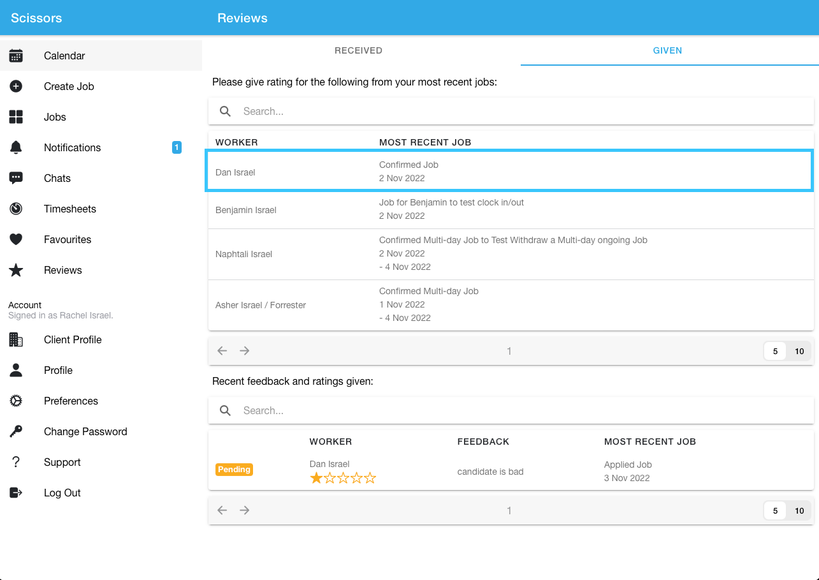Go to next page of given feedback
Image resolution: width=819 pixels, height=580 pixels.
pos(244,510)
